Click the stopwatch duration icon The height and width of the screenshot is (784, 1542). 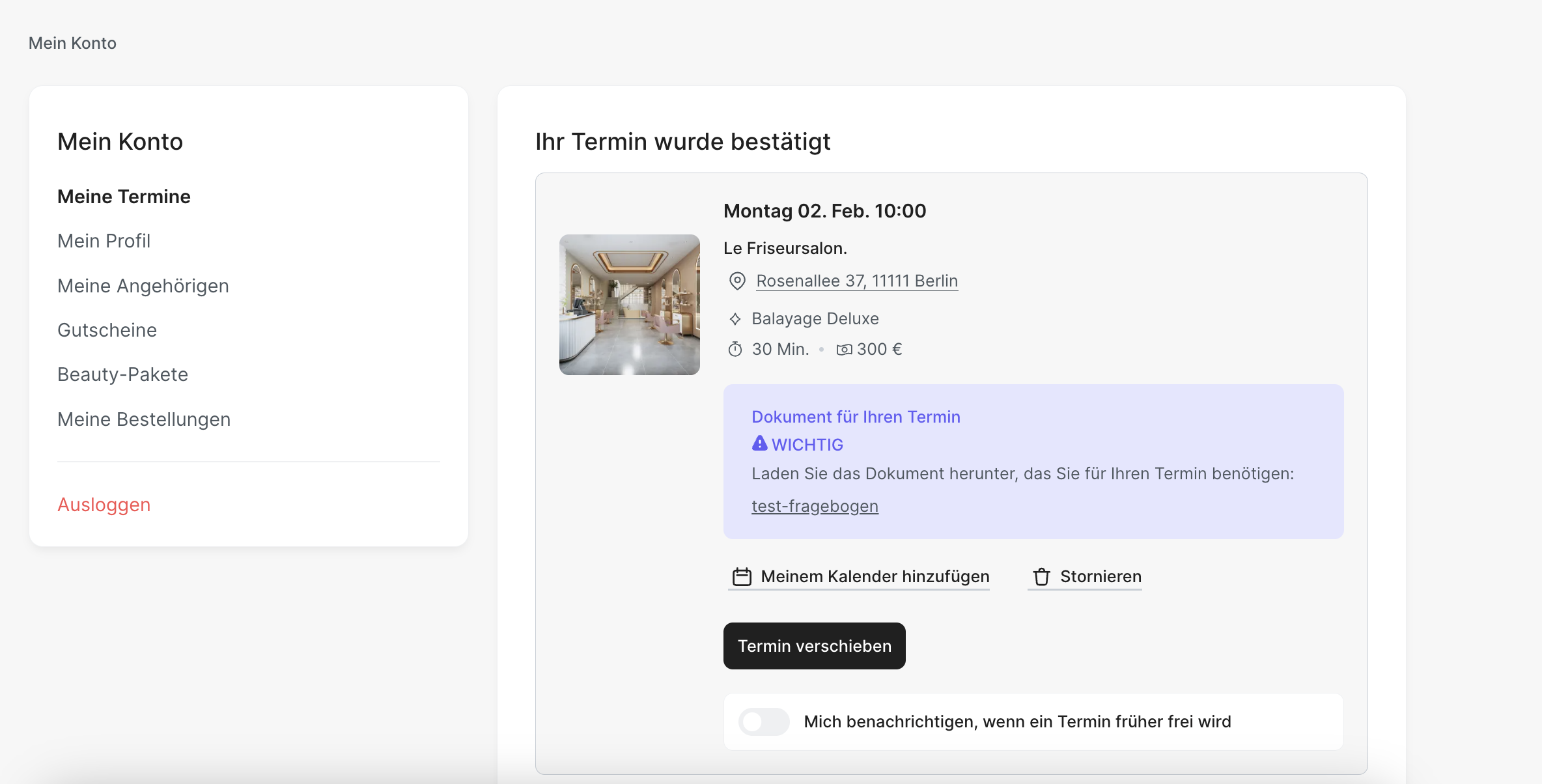[x=735, y=350]
